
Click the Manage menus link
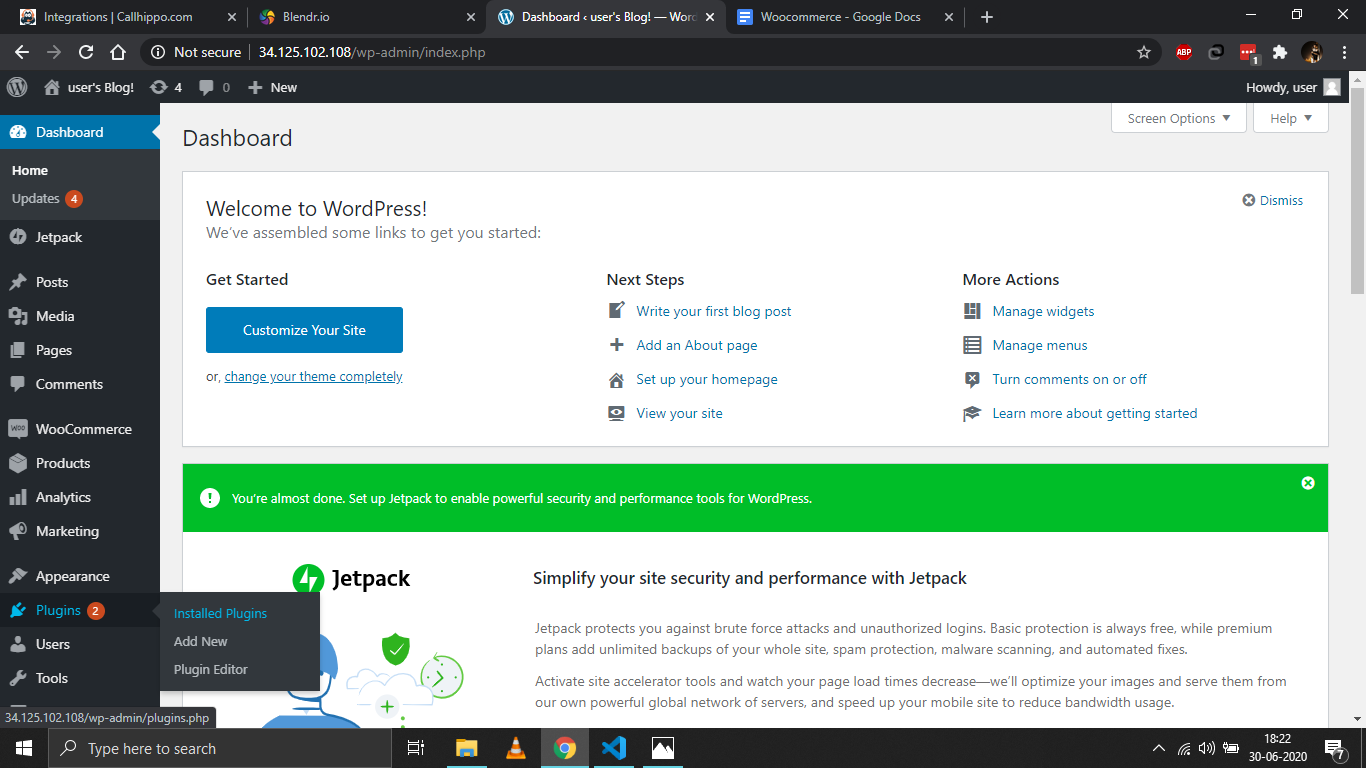point(1040,345)
